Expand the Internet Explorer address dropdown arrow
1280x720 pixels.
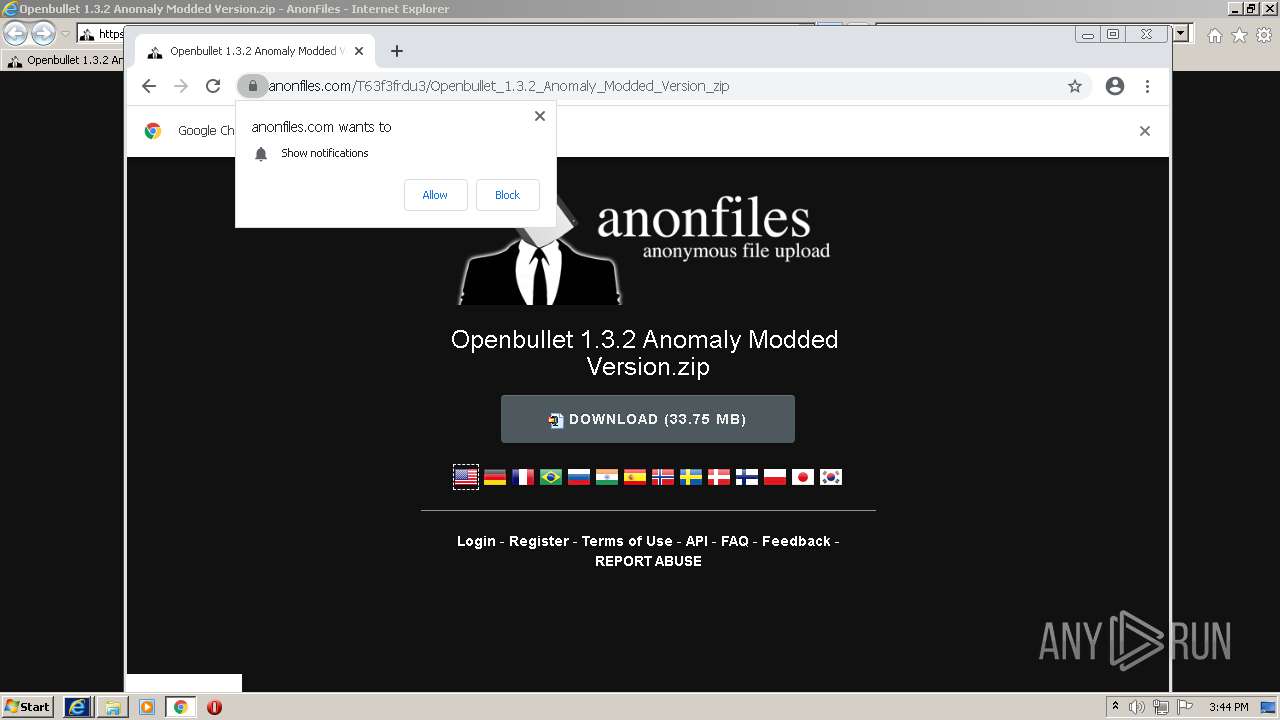(1181, 34)
